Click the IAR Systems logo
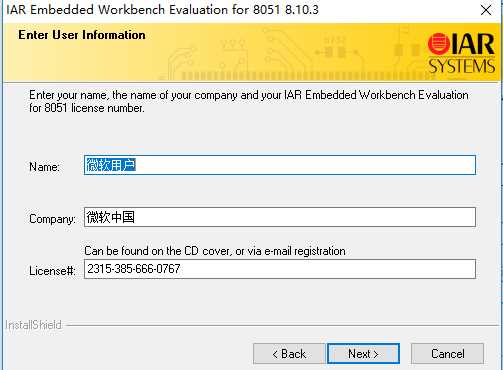The width and height of the screenshot is (503, 370). pos(461,53)
